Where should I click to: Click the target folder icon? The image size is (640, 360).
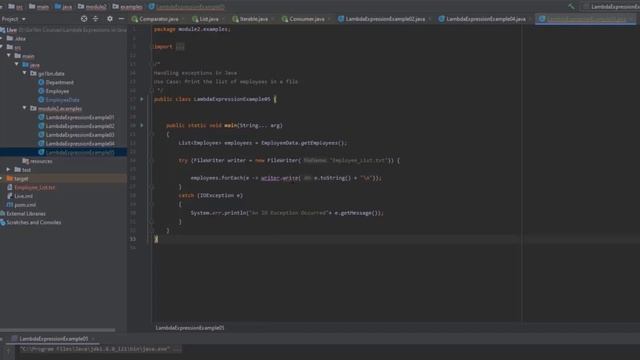[x=10, y=179]
